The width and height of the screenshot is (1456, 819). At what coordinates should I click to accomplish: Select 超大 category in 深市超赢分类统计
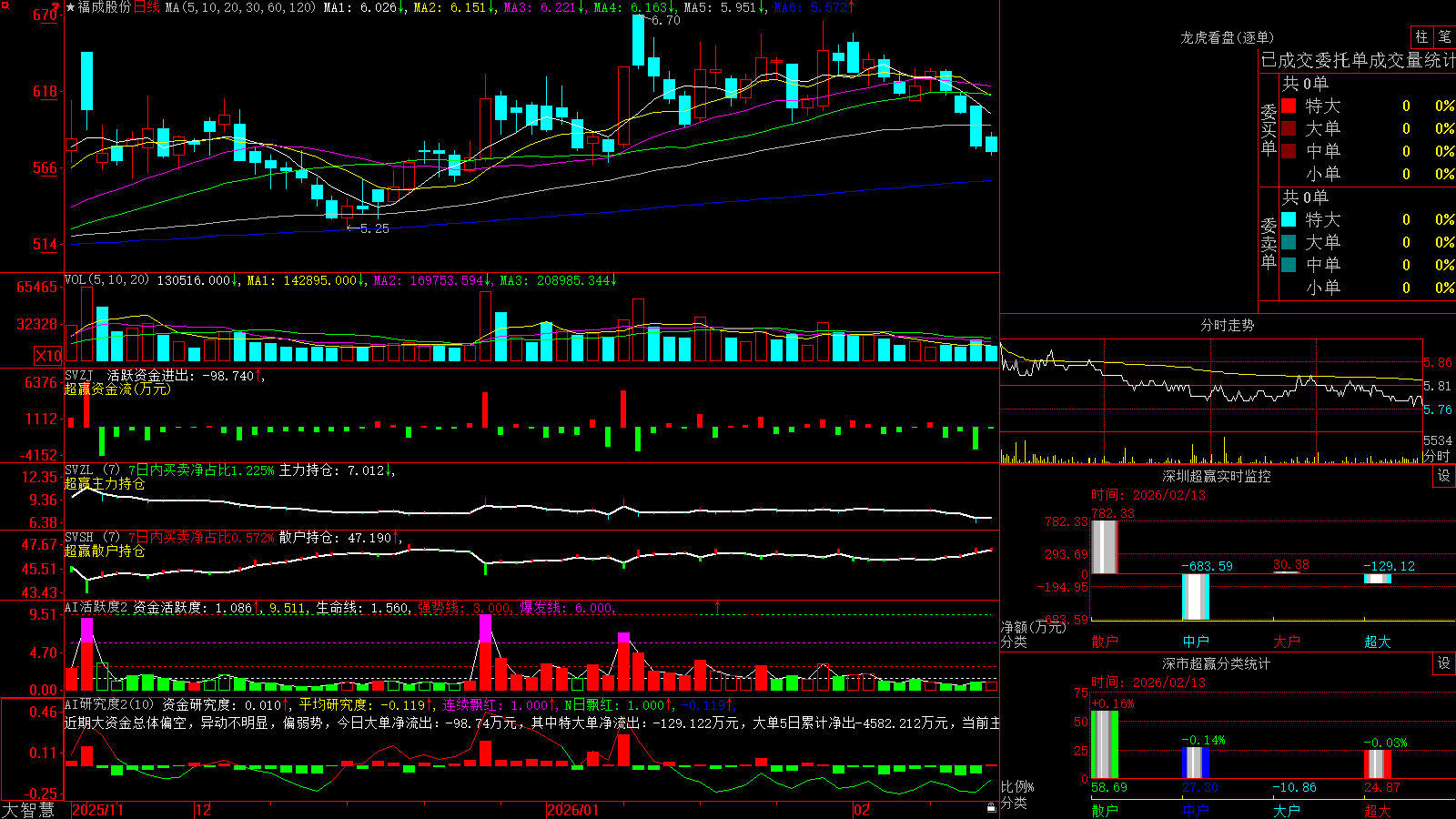1378,811
